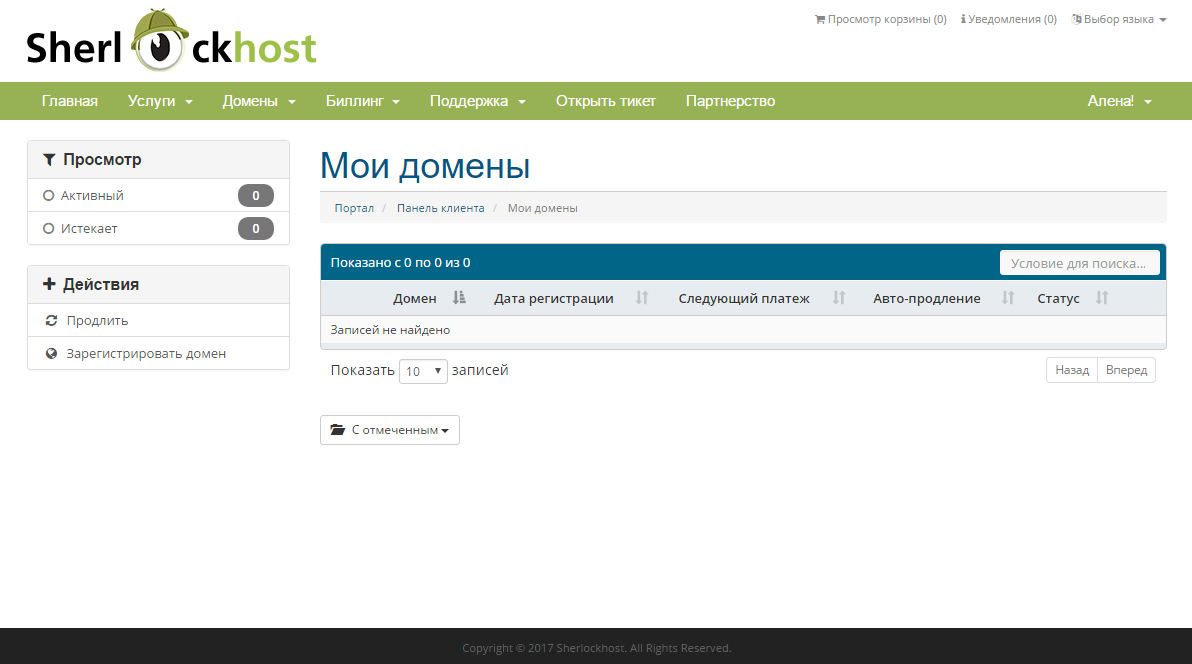Open the Выбор языка dropdown
The width and height of the screenshot is (1192, 664).
tap(1119, 19)
